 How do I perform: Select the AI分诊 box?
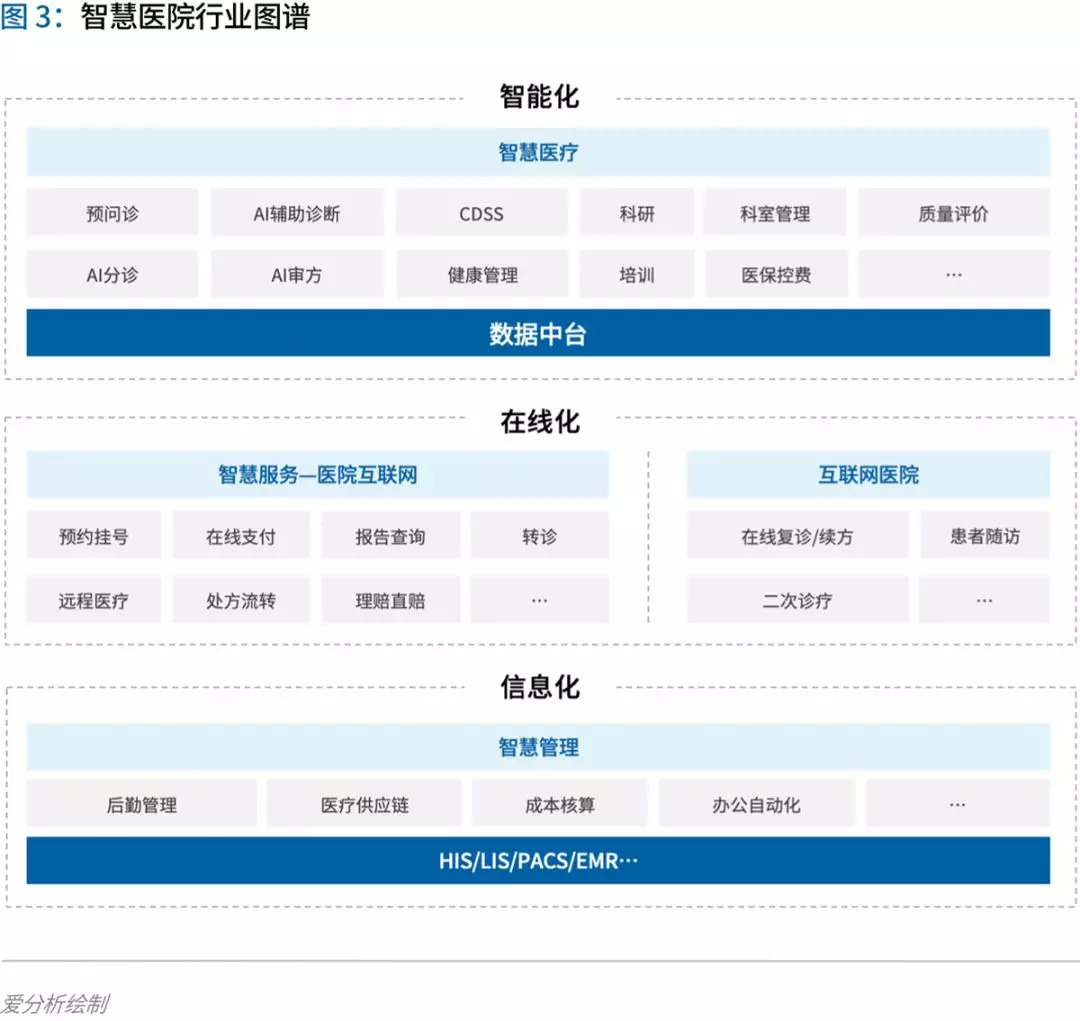pos(112,274)
